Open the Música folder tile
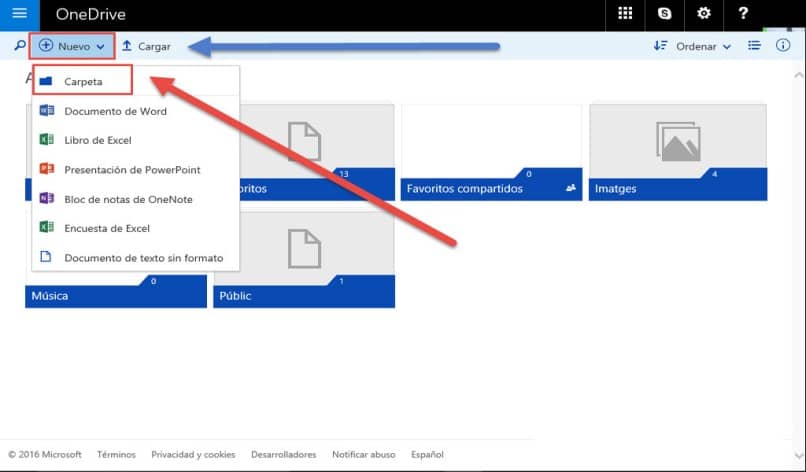 116,291
